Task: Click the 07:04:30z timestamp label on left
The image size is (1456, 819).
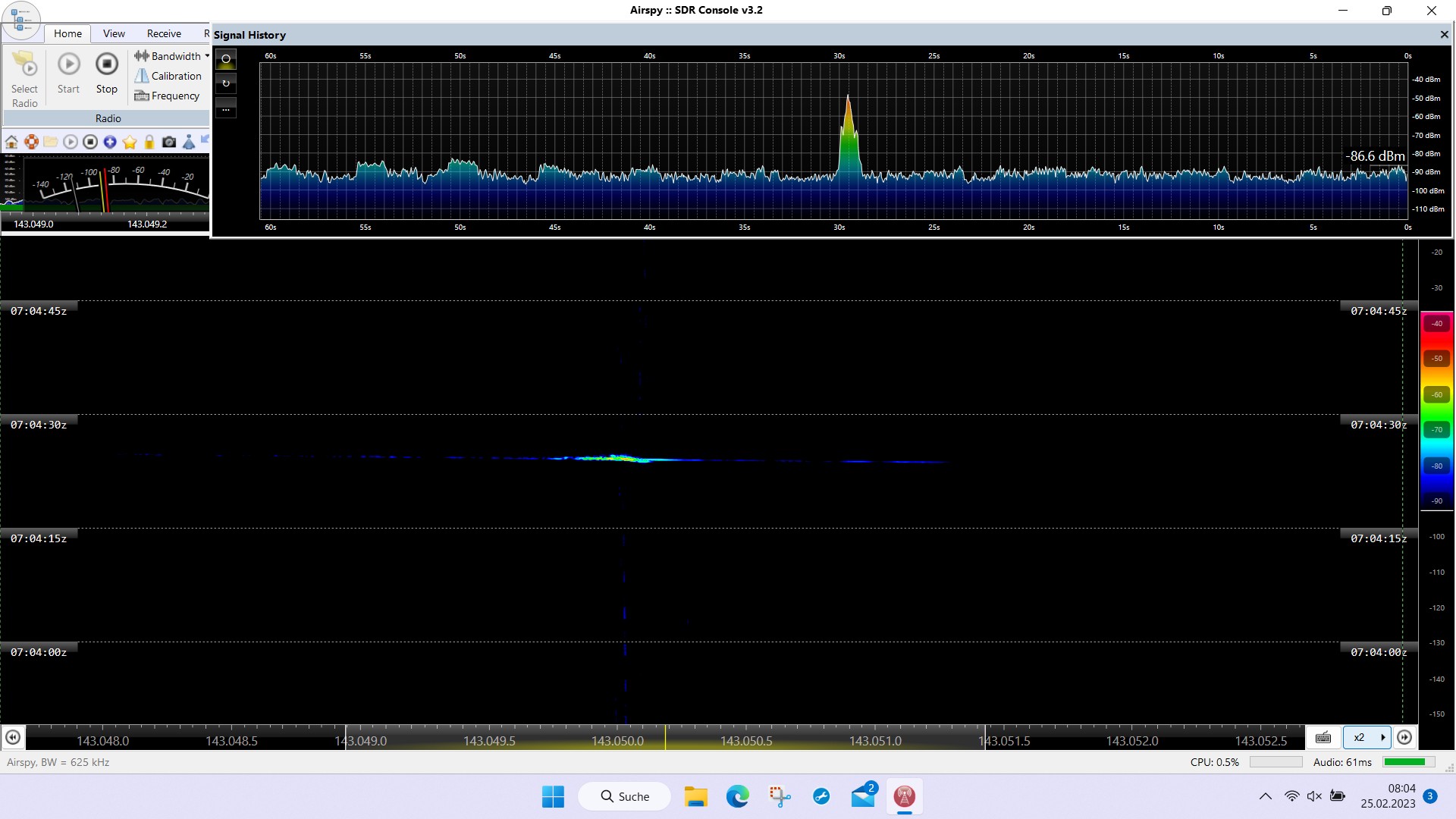Action: 39,425
